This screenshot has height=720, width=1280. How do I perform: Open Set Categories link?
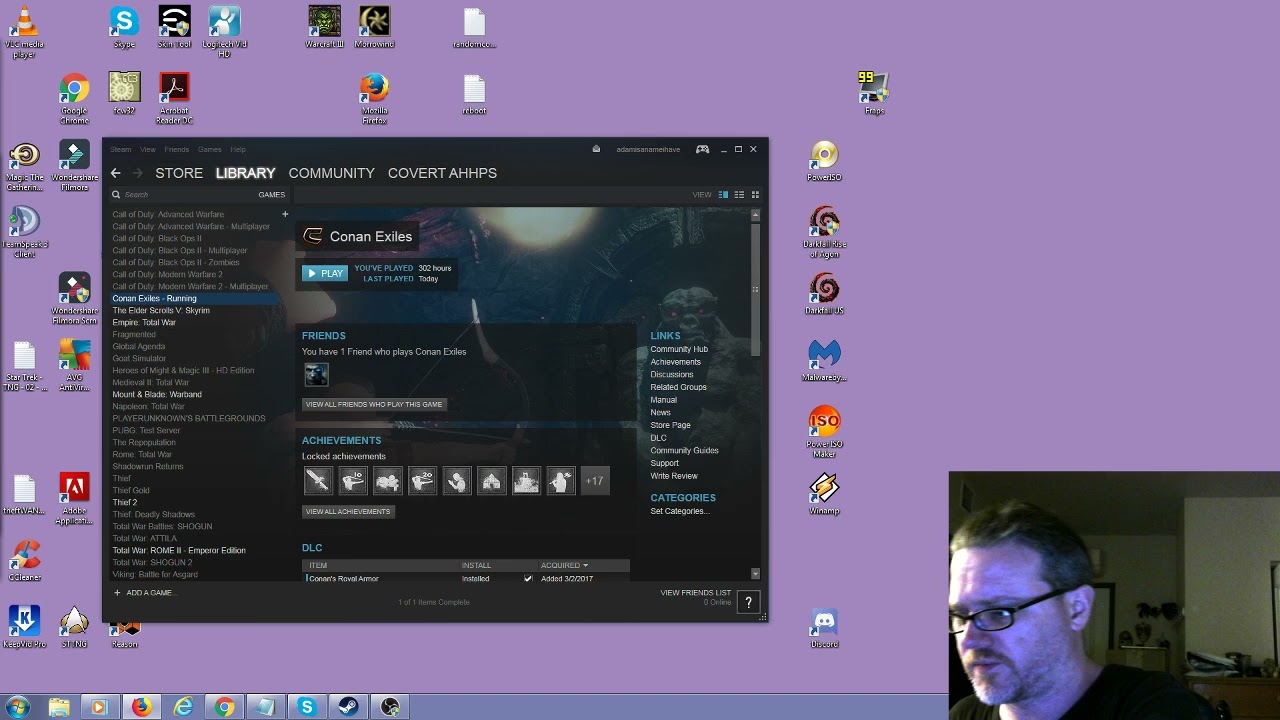coord(680,511)
